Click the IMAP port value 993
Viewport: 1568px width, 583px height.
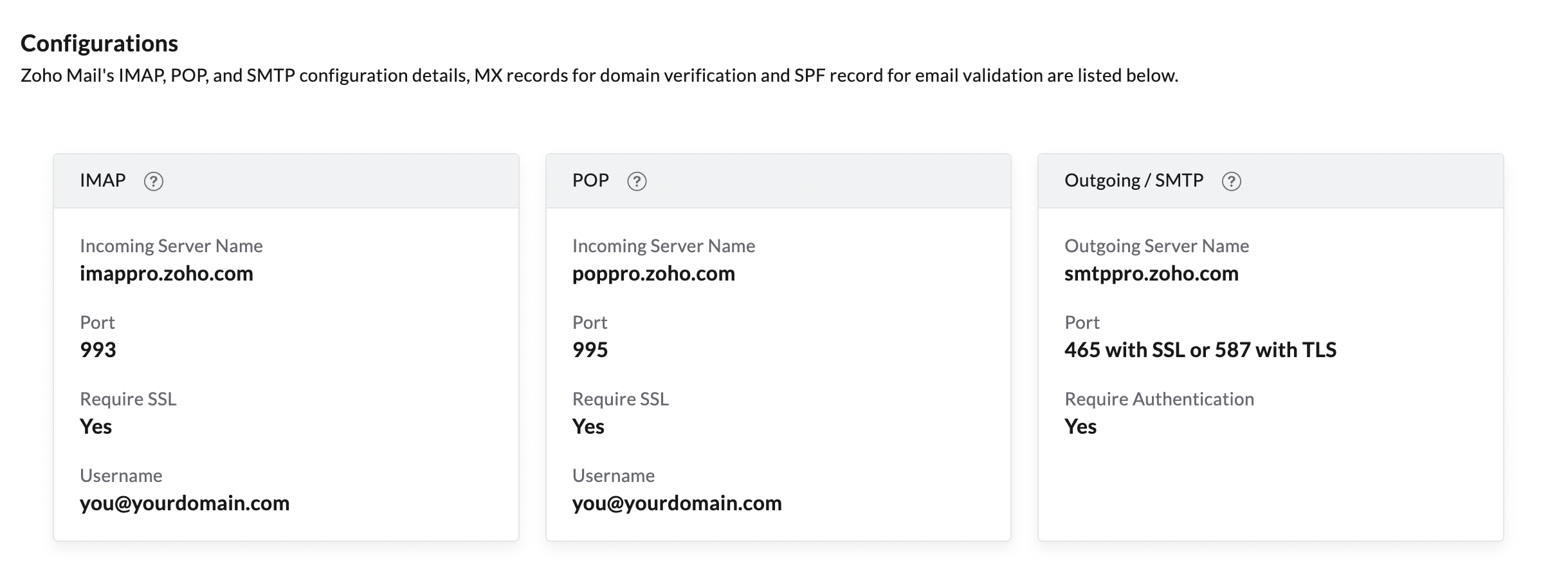click(x=98, y=350)
